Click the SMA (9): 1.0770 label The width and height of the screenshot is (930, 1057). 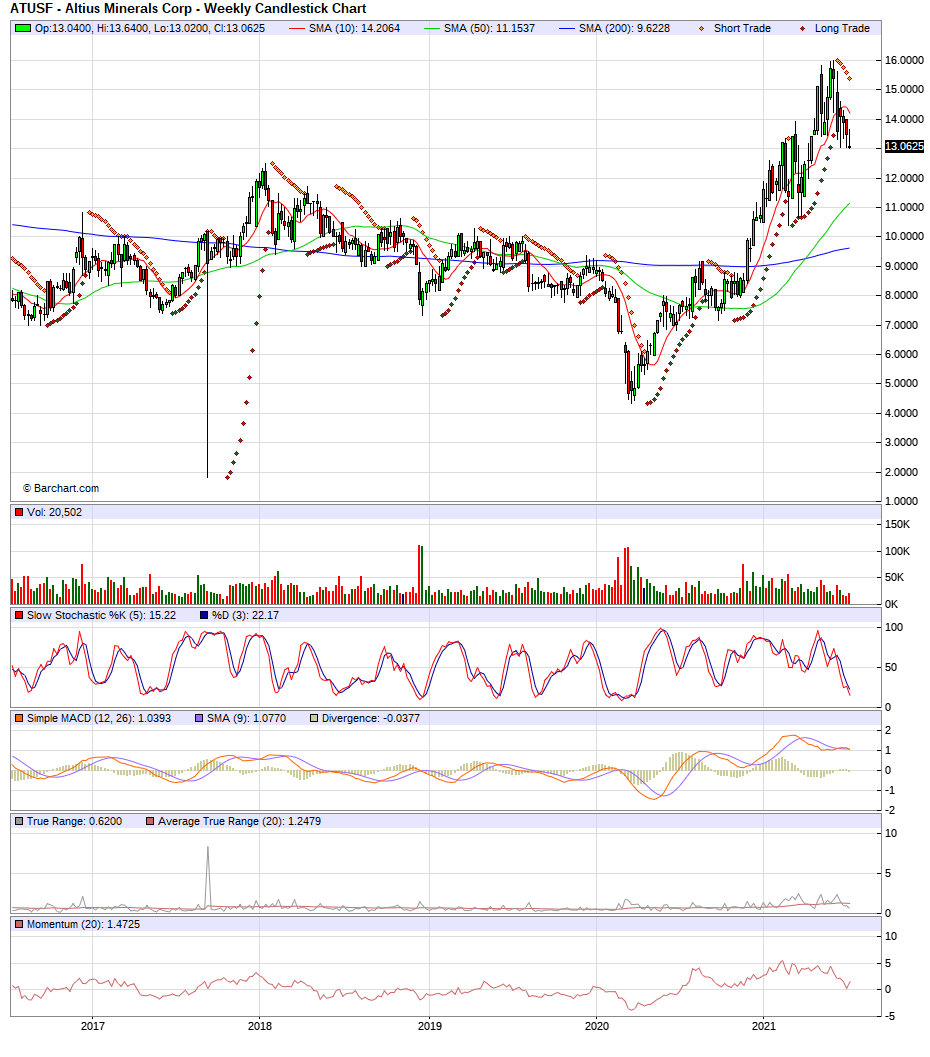click(x=246, y=719)
